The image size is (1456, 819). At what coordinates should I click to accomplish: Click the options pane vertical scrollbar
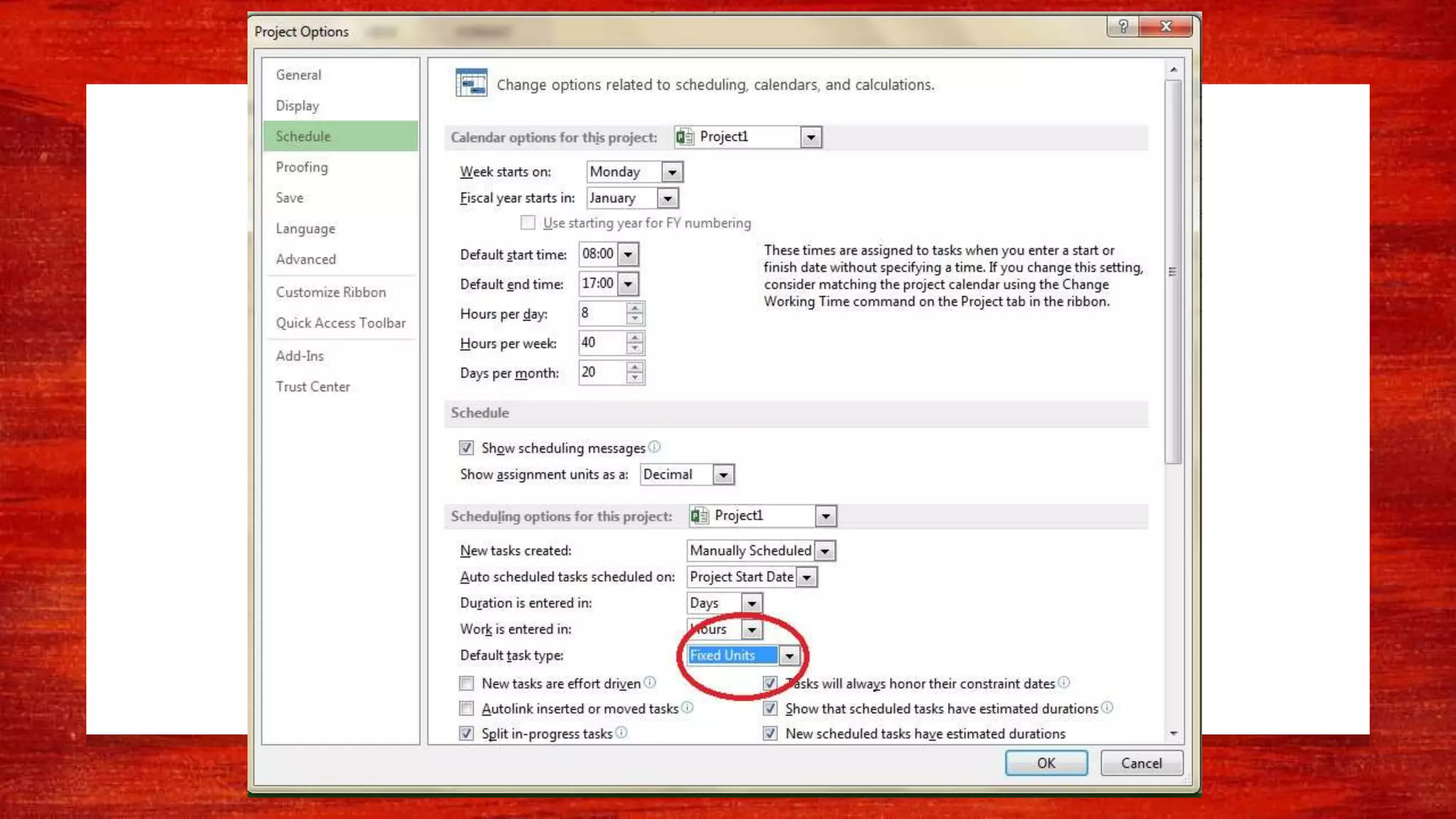1173,270
